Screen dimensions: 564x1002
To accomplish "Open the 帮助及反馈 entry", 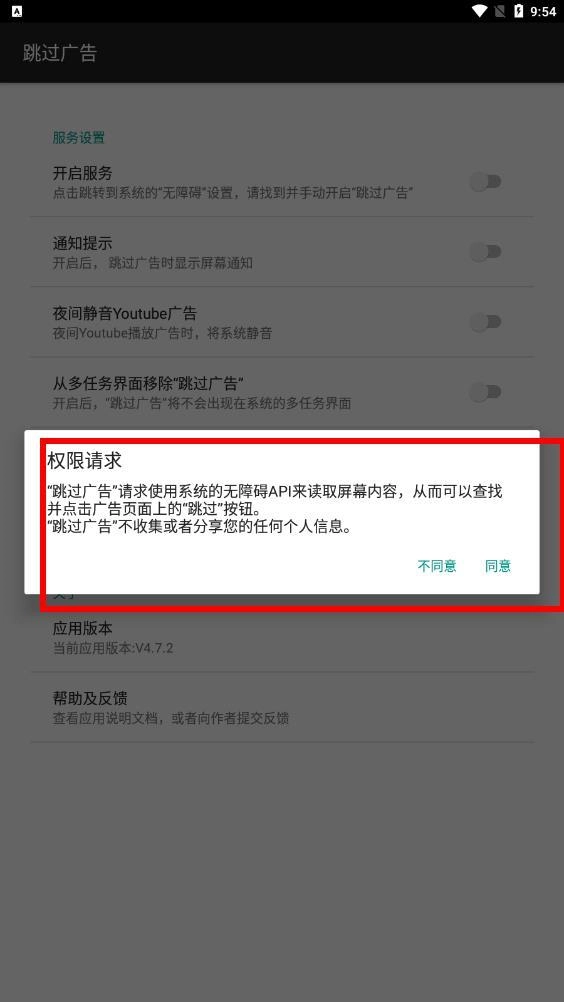I will [x=282, y=707].
